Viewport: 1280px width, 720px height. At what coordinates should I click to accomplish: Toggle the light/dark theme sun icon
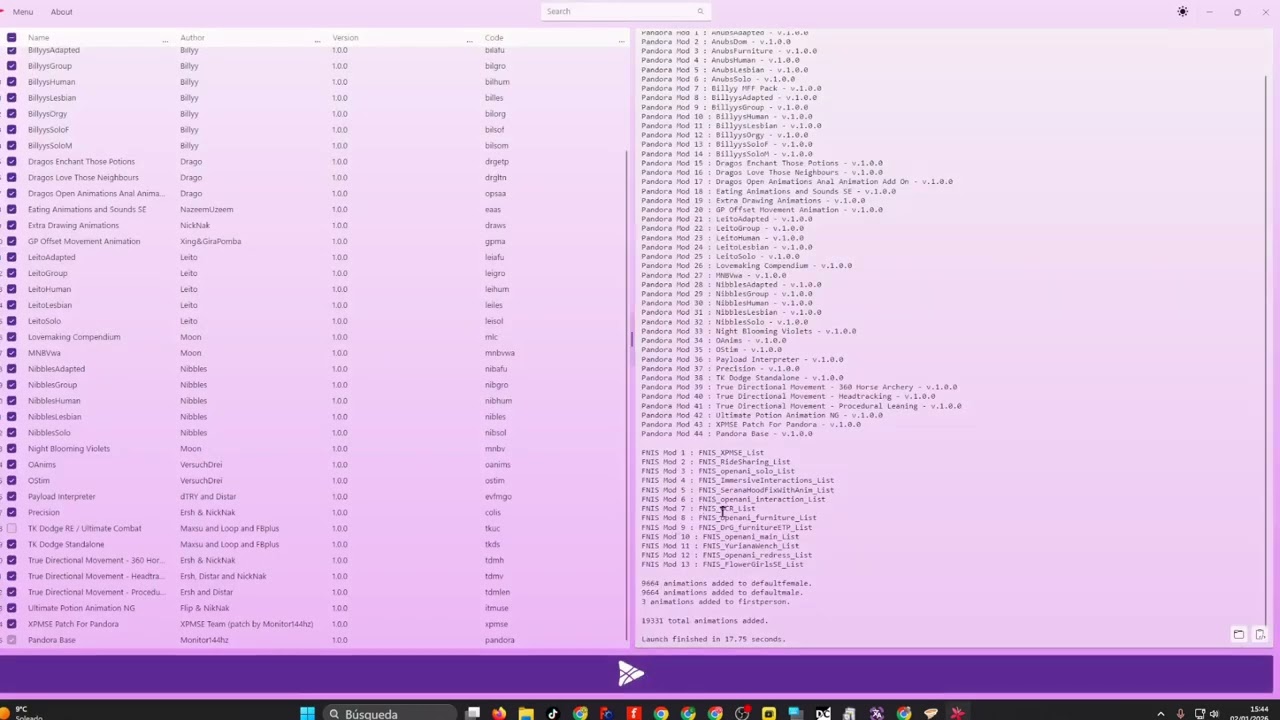click(1183, 12)
